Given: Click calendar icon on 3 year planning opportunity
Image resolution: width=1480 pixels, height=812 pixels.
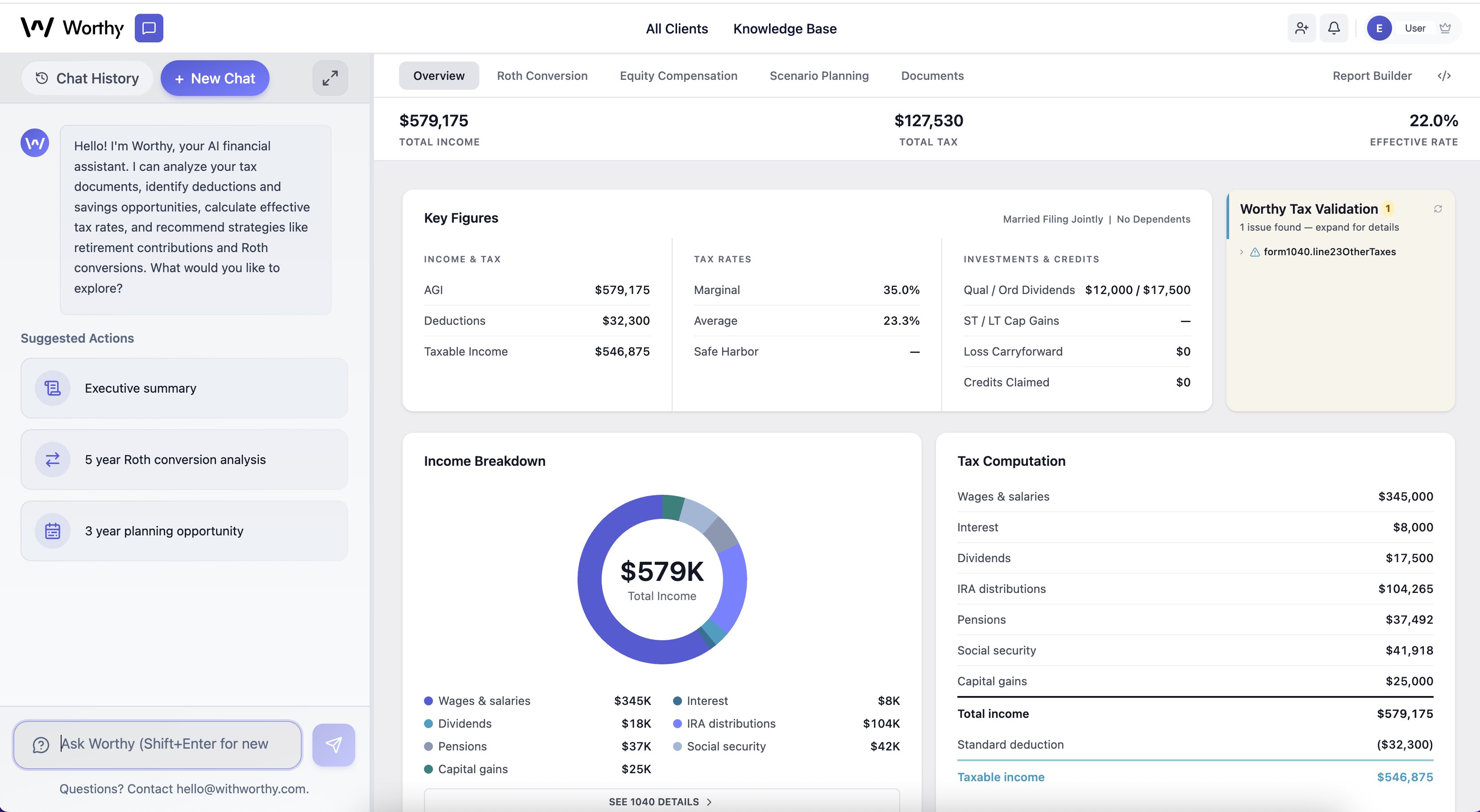Looking at the screenshot, I should (52, 530).
